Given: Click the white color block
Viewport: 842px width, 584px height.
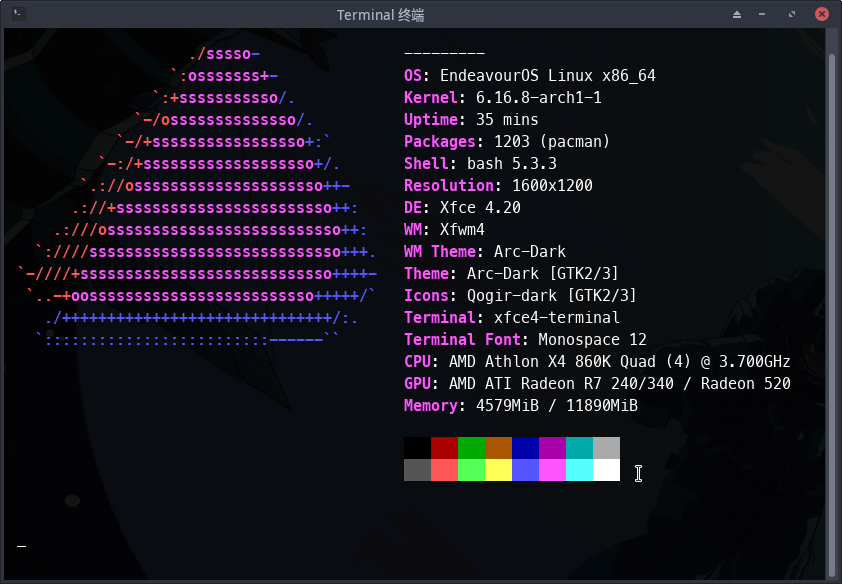Looking at the screenshot, I should [606, 470].
